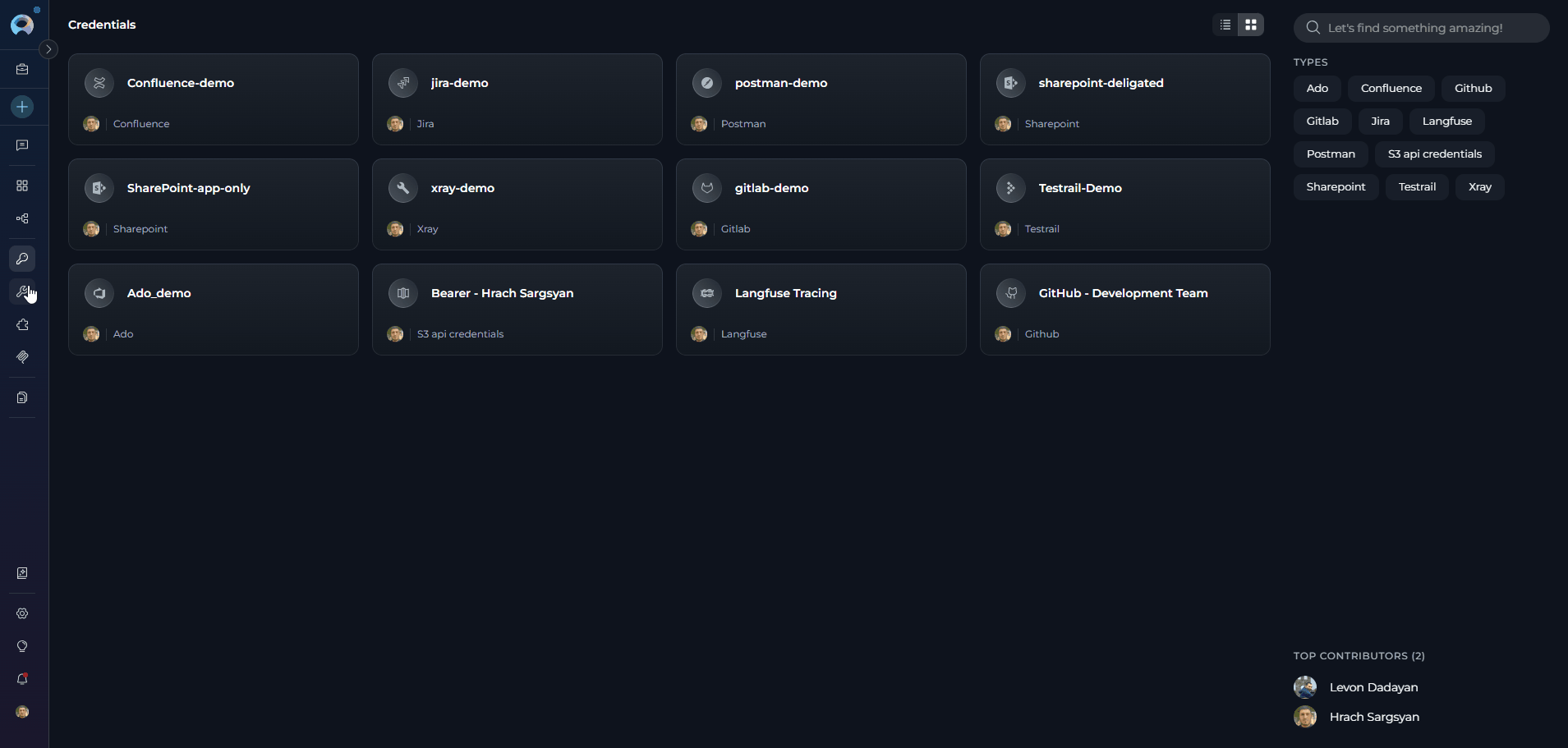Click the Jira icon on jira-demo card
The width and height of the screenshot is (1568, 748).
403,83
